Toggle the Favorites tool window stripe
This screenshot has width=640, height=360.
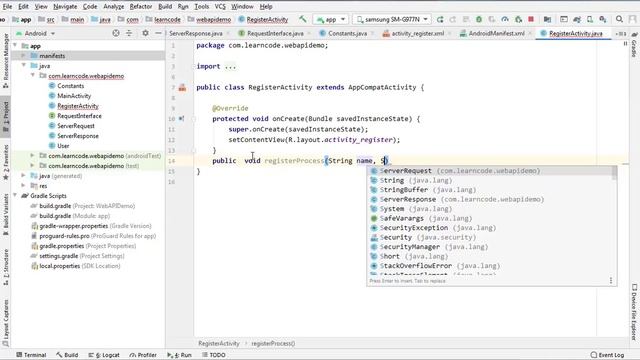click(6, 162)
